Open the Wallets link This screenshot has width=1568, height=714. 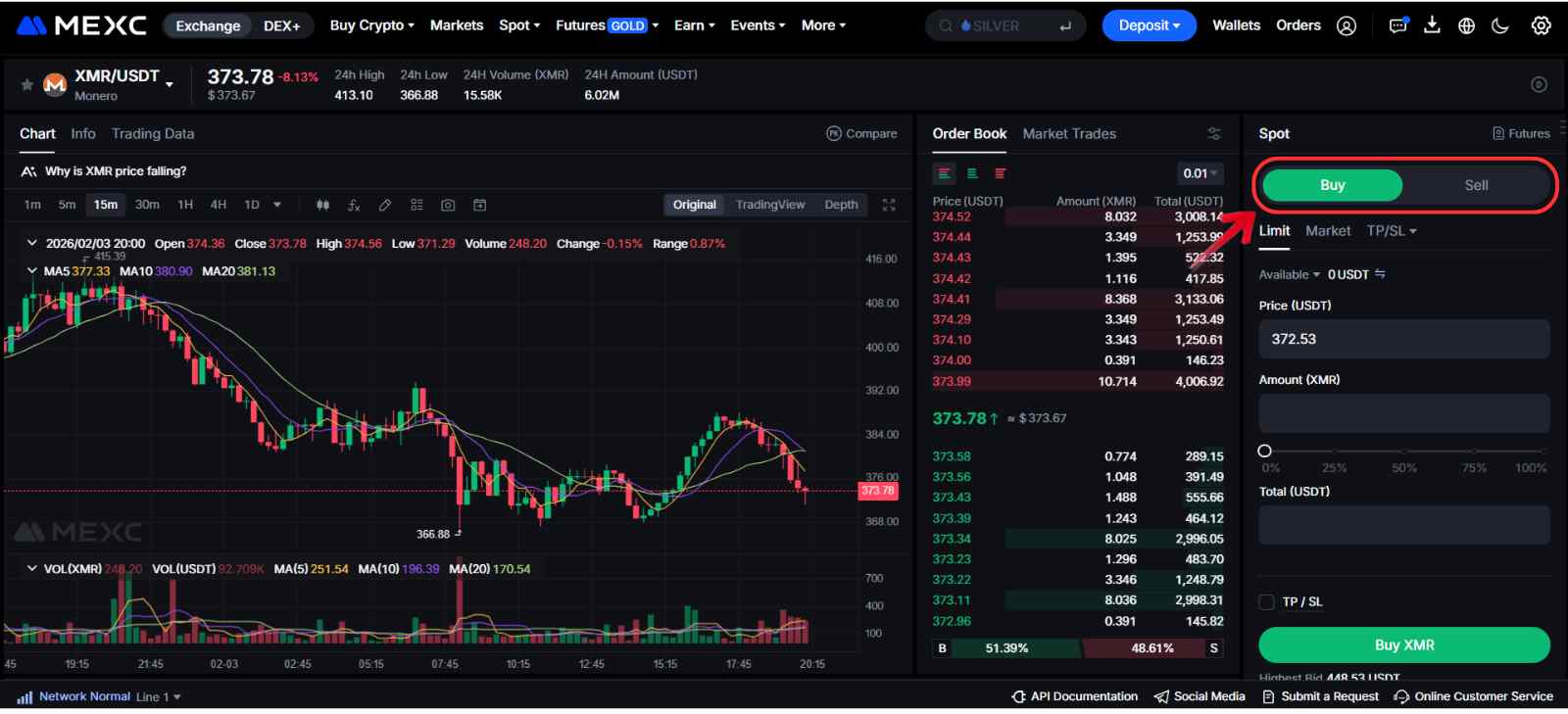click(x=1237, y=25)
